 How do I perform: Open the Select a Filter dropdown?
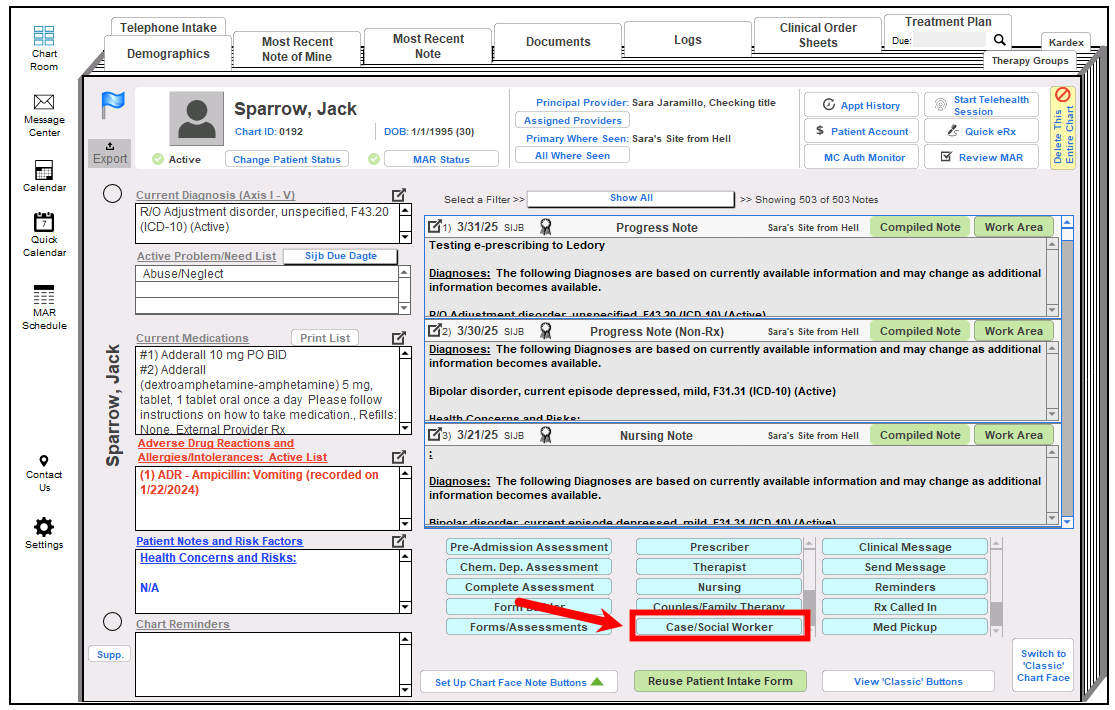(630, 199)
